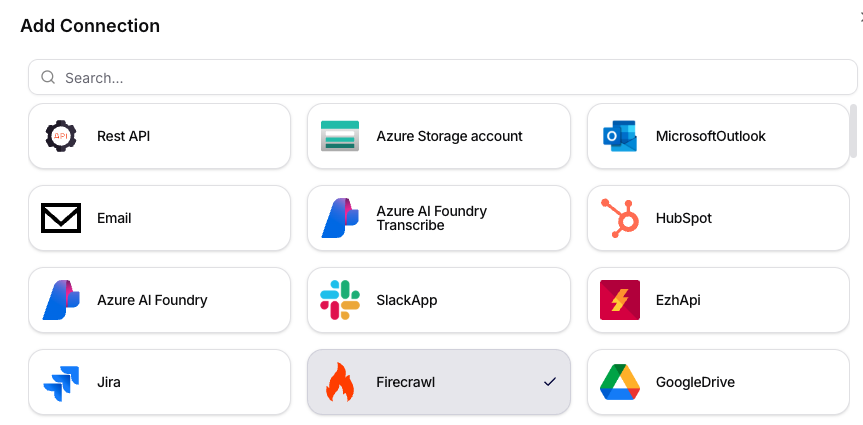Click the Slack logo icon

coord(340,300)
